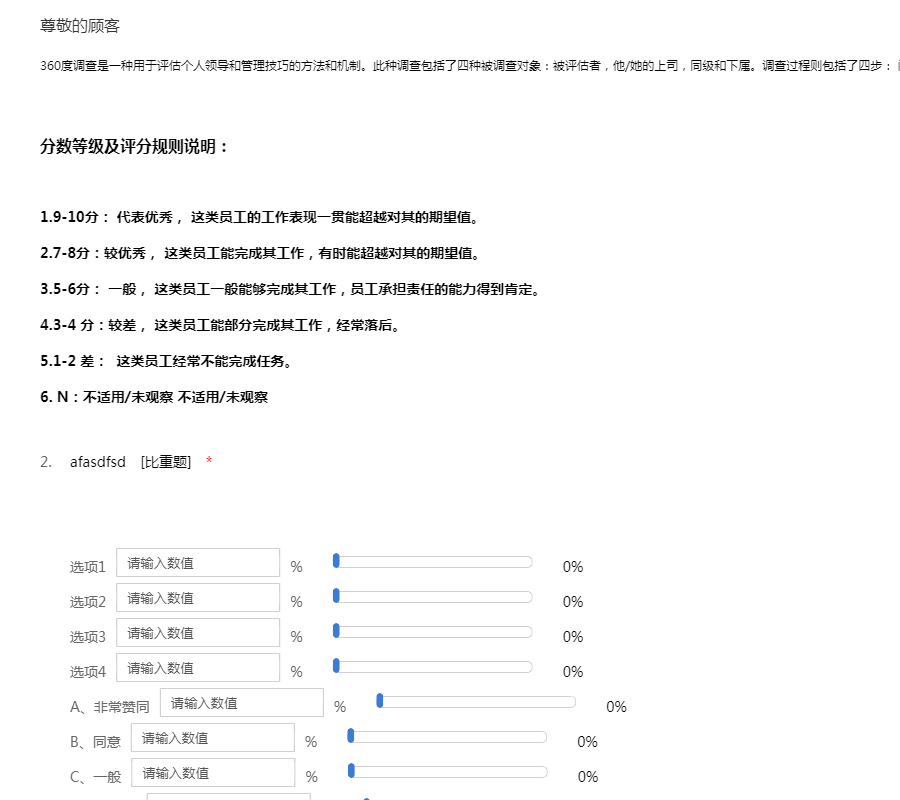Image resolution: width=900 pixels, height=800 pixels.
Task: Click the 选项4 percentage slider track
Action: [x=434, y=667]
